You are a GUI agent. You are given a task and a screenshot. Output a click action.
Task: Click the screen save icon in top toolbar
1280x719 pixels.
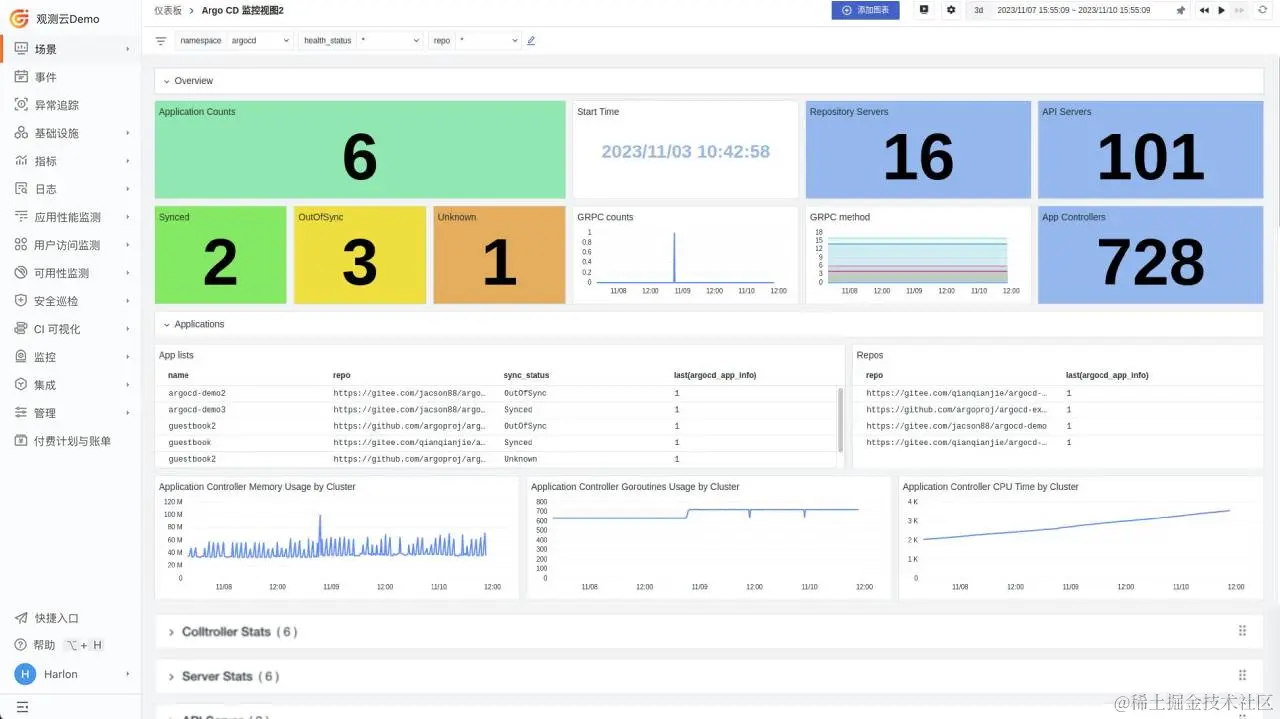[x=924, y=10]
